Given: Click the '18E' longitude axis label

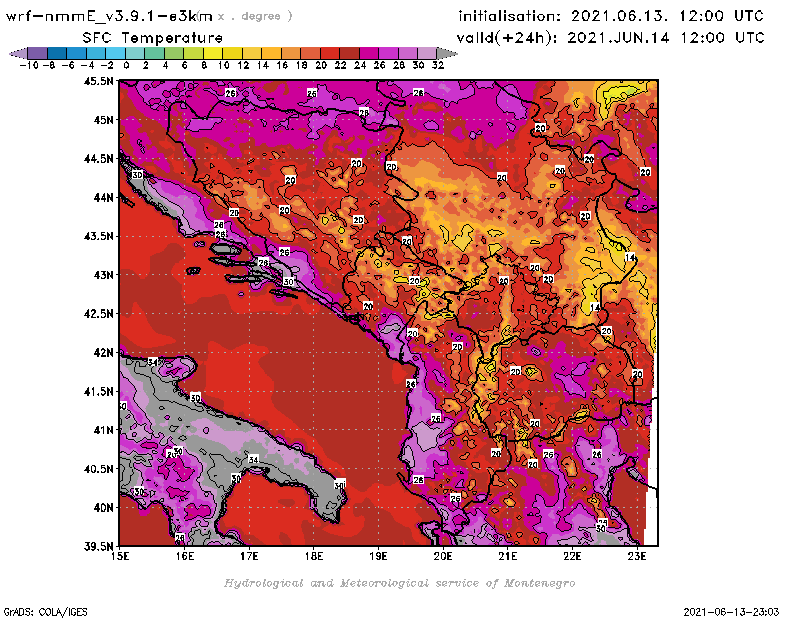Looking at the screenshot, I should point(314,556).
